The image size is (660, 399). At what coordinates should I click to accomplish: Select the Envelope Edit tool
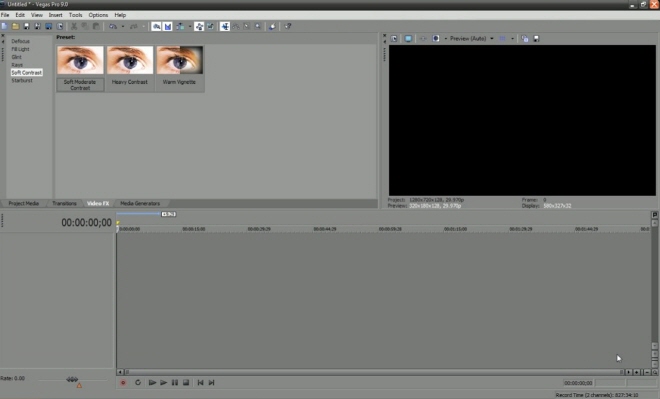236,26
